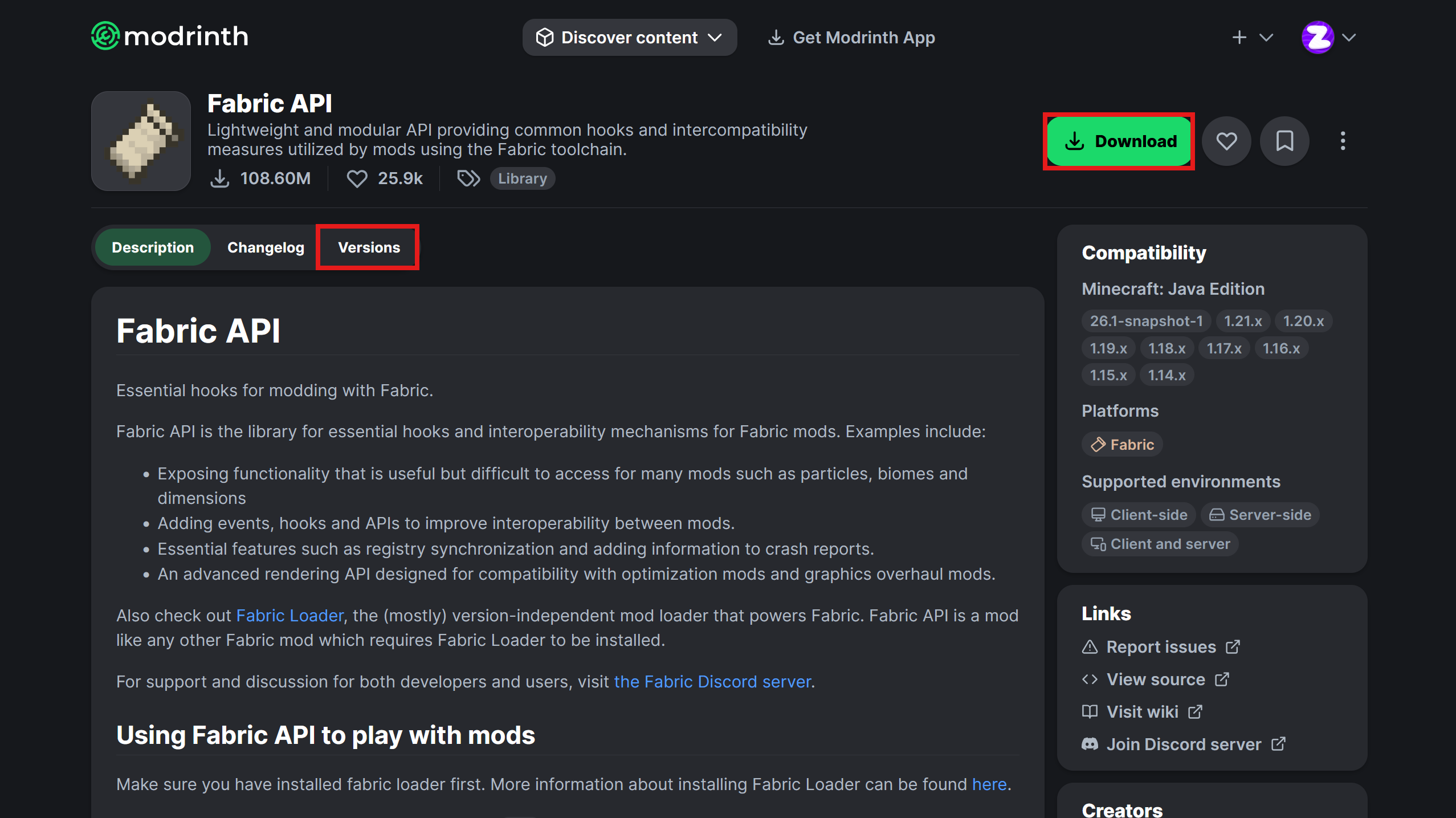Click the Visit wiki book icon

click(1090, 712)
